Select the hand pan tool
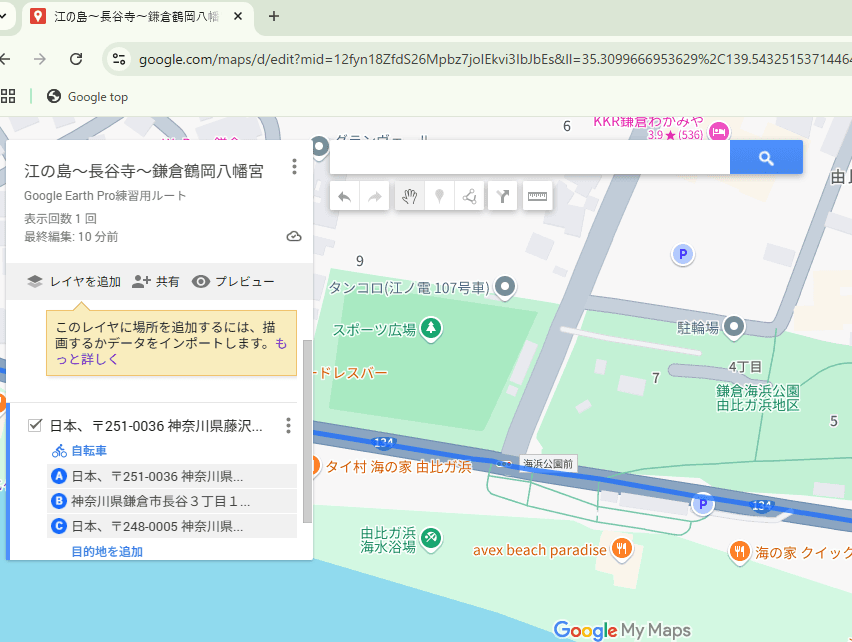The image size is (852, 642). pyautogui.click(x=408, y=197)
